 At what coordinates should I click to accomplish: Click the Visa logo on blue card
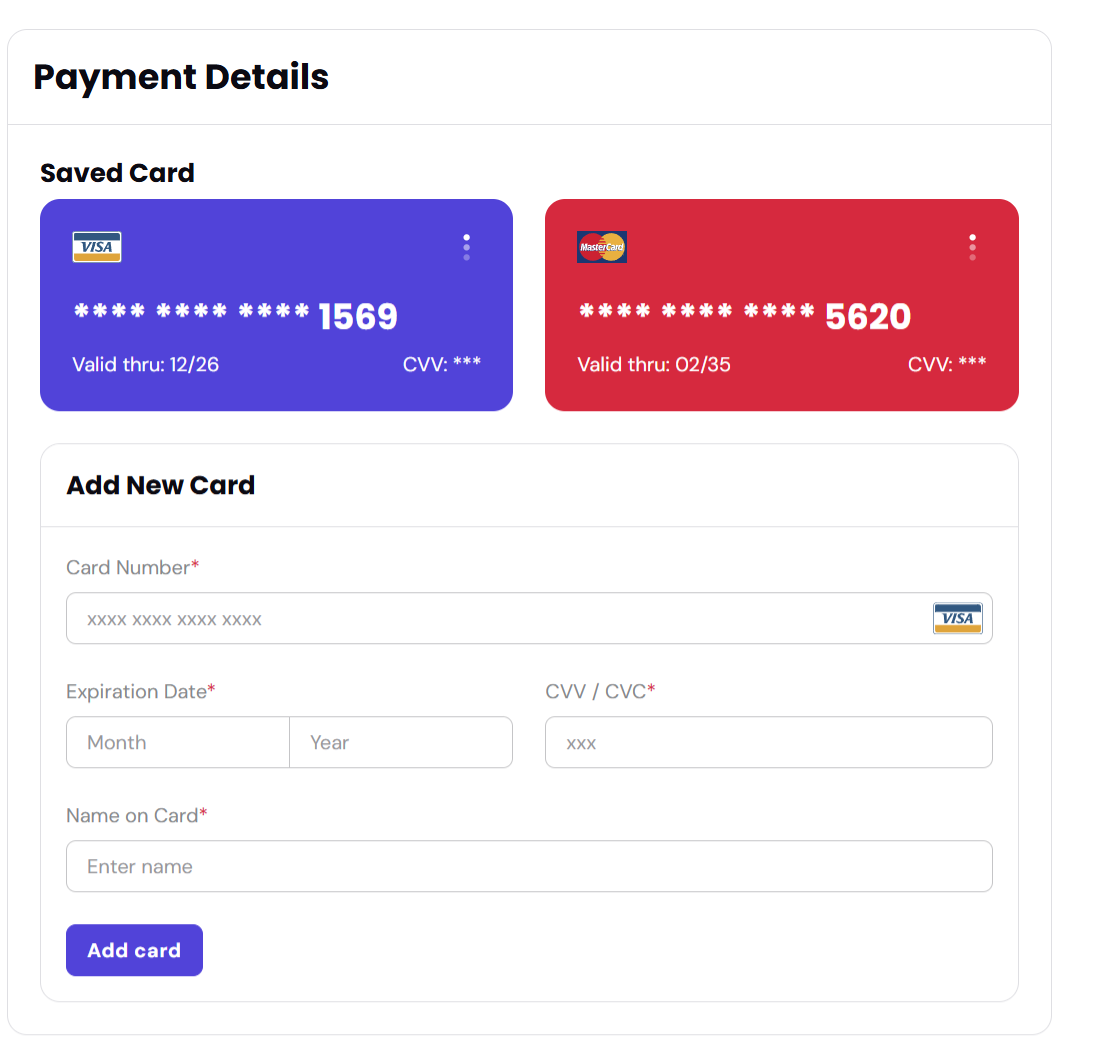pos(97,247)
